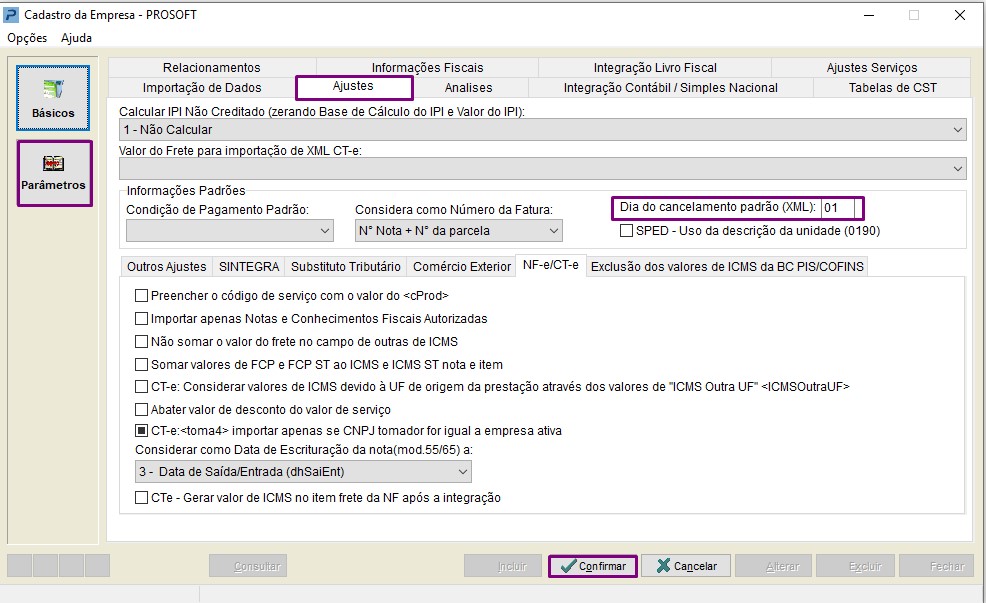
Task: Open Tabelas de CST tab
Action: point(892,87)
